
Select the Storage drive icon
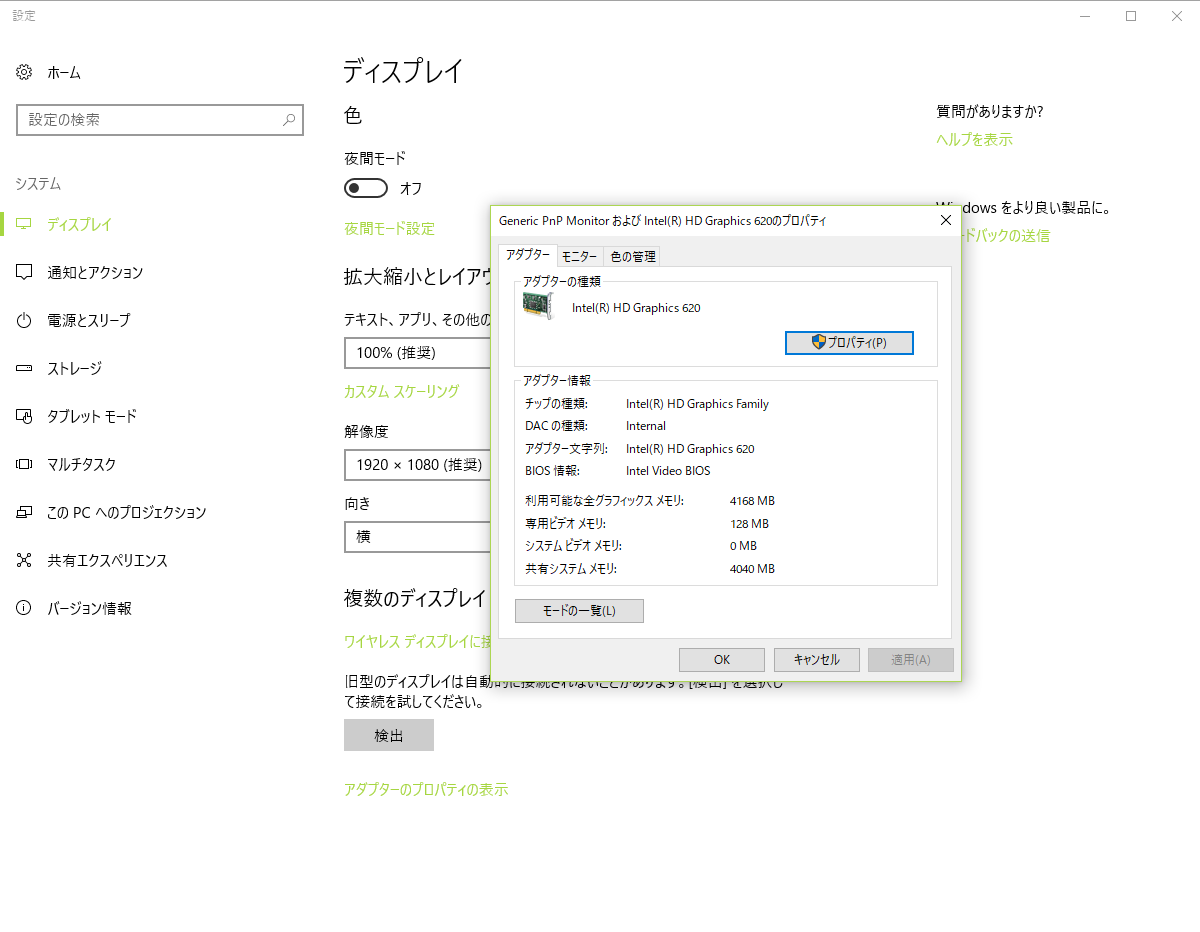pyautogui.click(x=24, y=368)
